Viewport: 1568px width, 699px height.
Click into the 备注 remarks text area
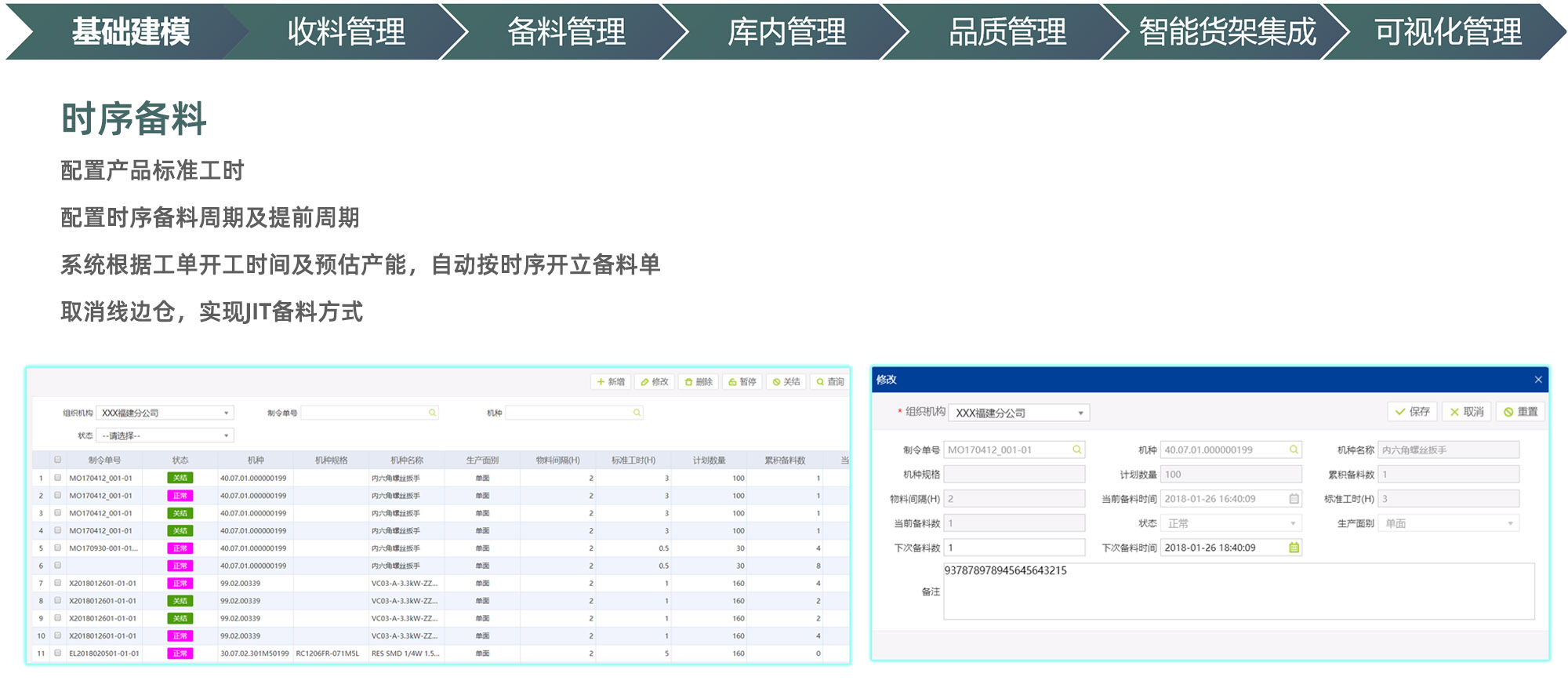click(x=1239, y=596)
